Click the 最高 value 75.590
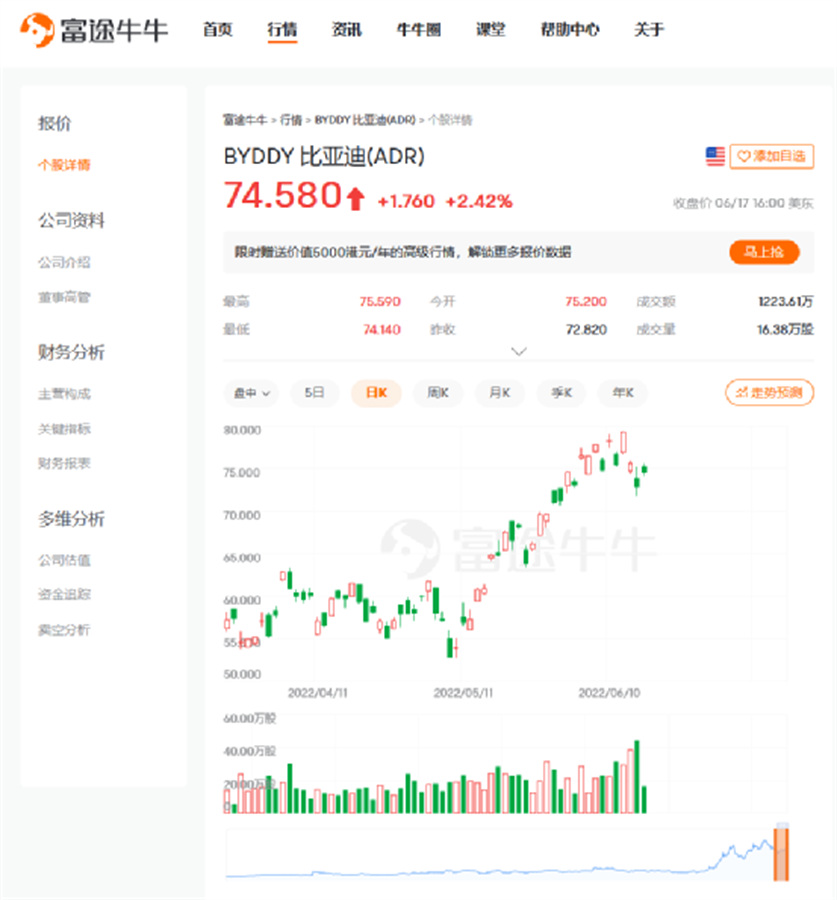Screen dimensions: 837x900 tap(380, 301)
